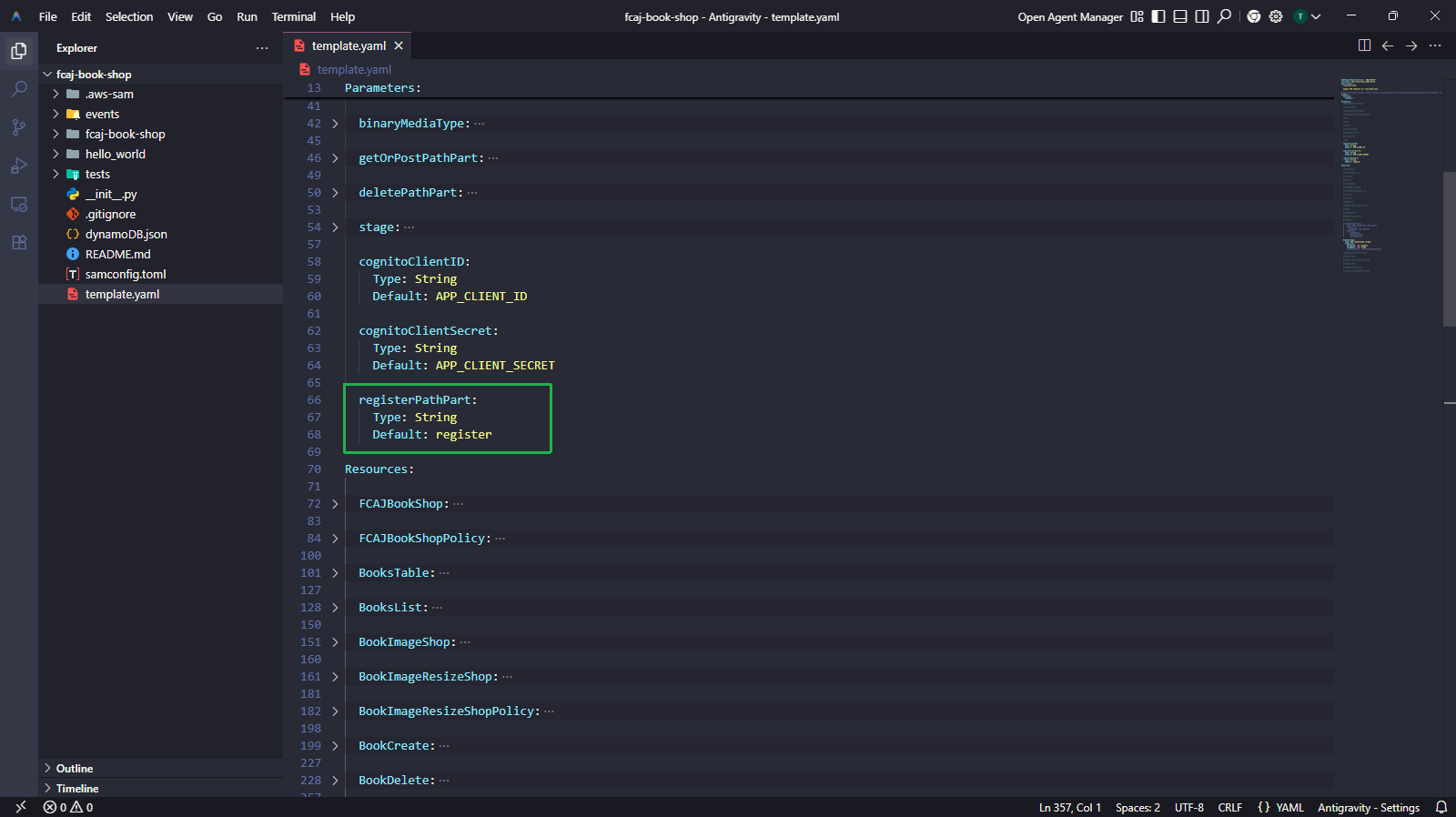Open the settings gear in title bar
The image size is (1456, 817).
click(1276, 16)
